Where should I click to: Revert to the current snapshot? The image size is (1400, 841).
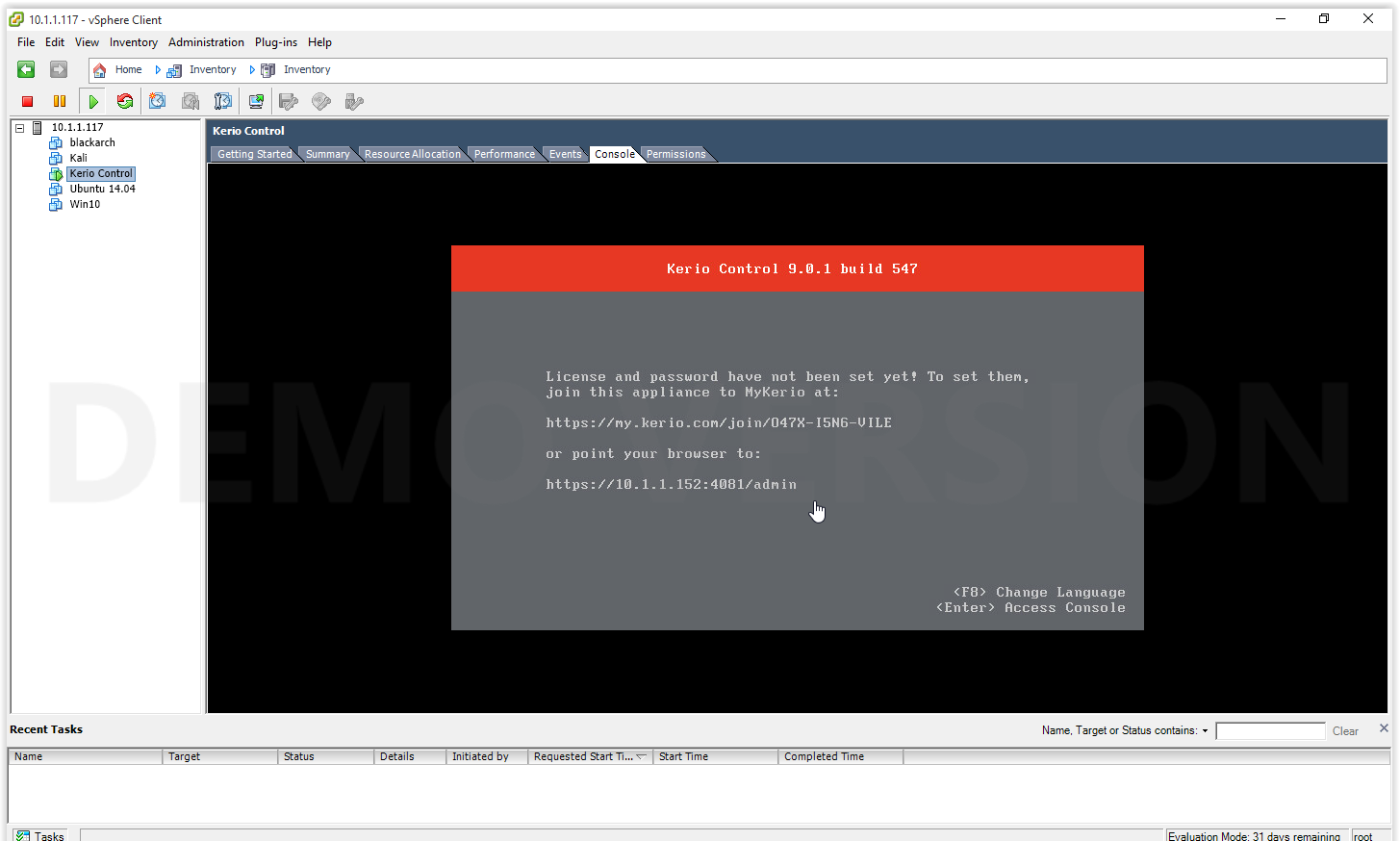point(191,101)
